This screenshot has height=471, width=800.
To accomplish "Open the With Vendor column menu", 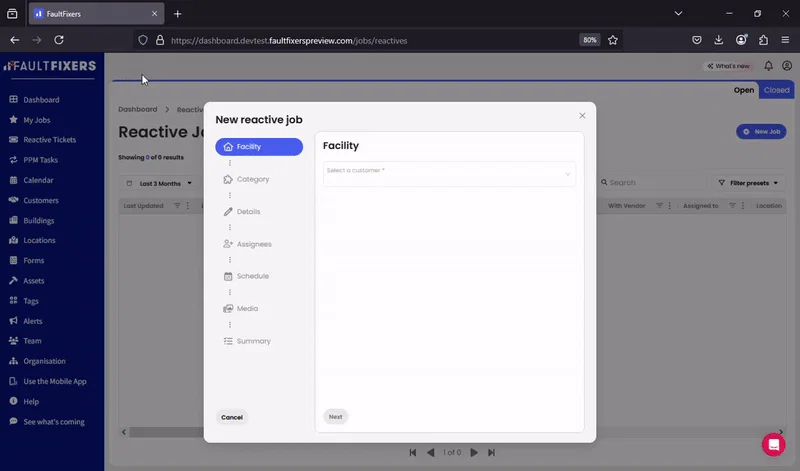I will click(670, 206).
